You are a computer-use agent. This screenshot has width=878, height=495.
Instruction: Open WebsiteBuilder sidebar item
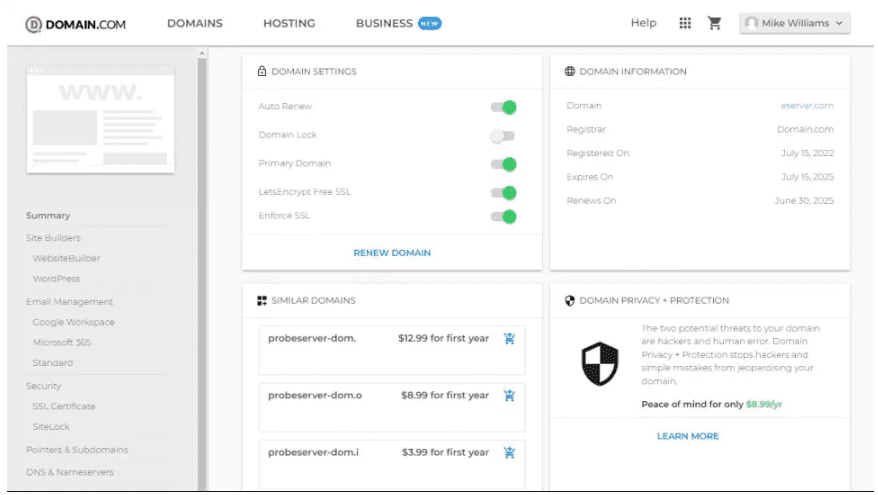(x=66, y=258)
